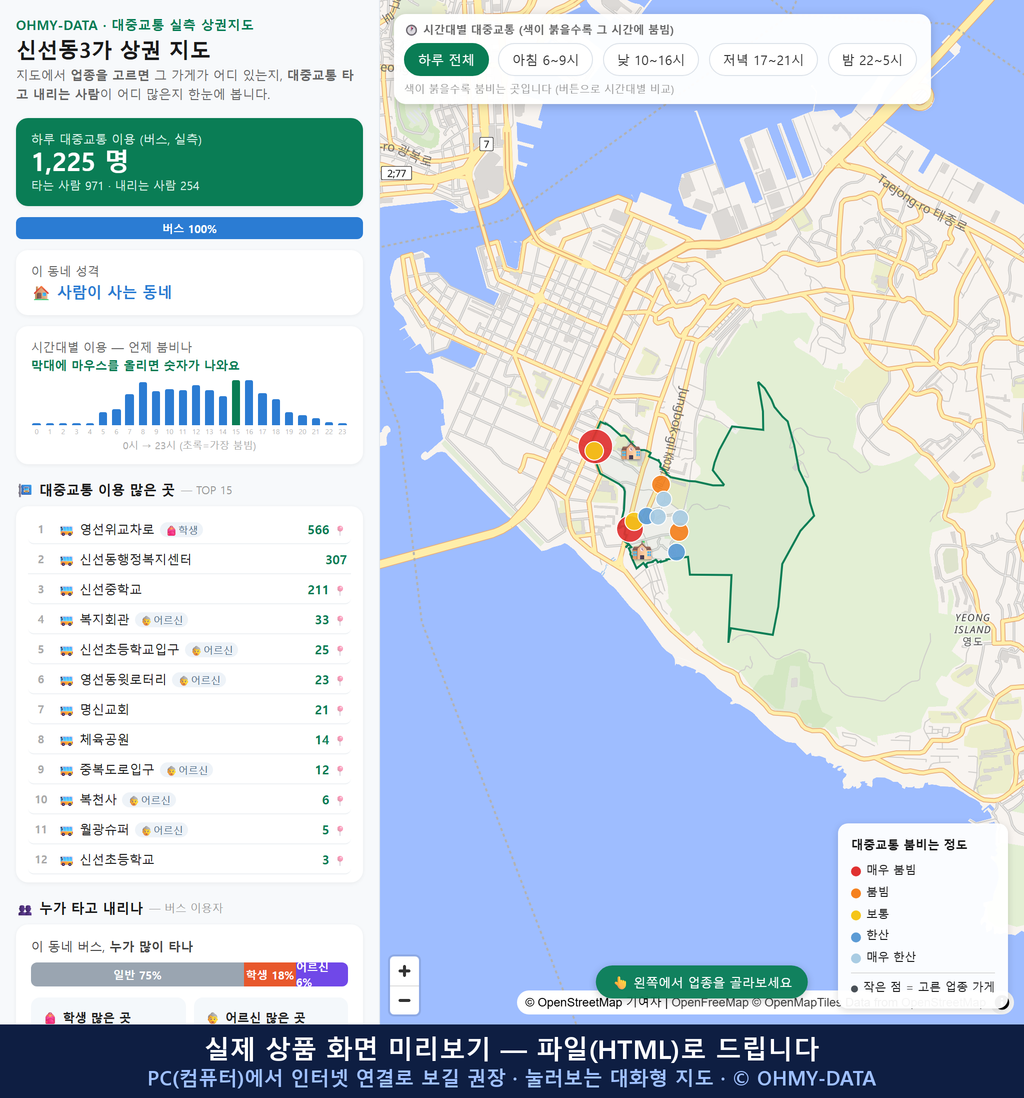Zoom out on the map
The width and height of the screenshot is (1024, 1098).
404,1000
